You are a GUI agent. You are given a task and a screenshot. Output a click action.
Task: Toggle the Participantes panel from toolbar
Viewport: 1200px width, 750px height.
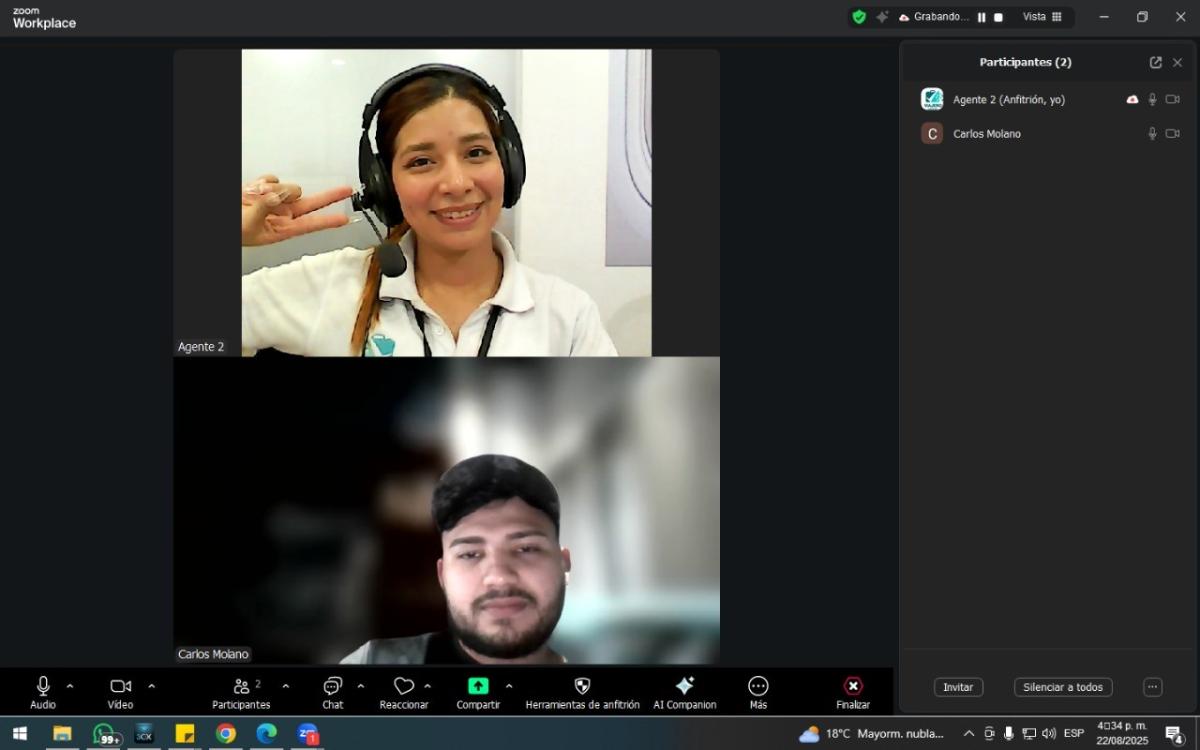241,686
